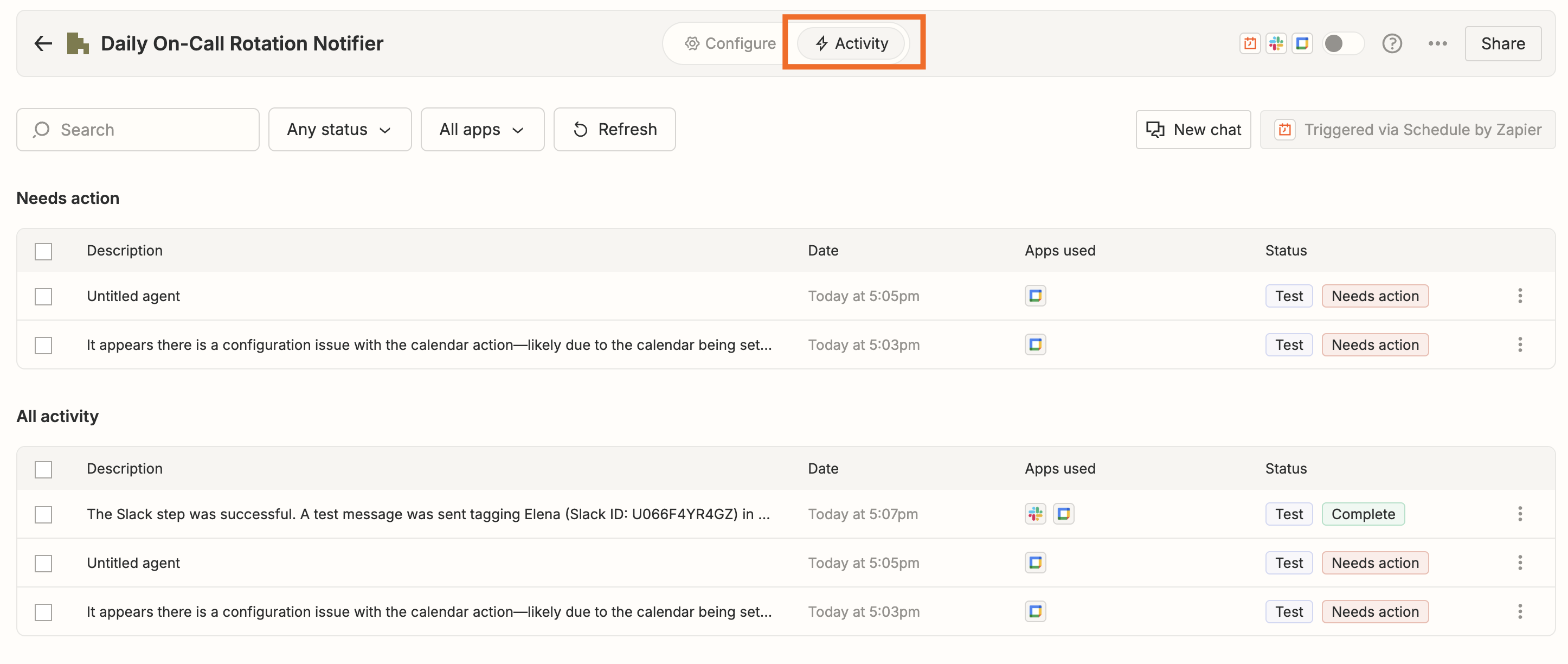
Task: Open Untitled agent in All activity section
Action: click(133, 563)
